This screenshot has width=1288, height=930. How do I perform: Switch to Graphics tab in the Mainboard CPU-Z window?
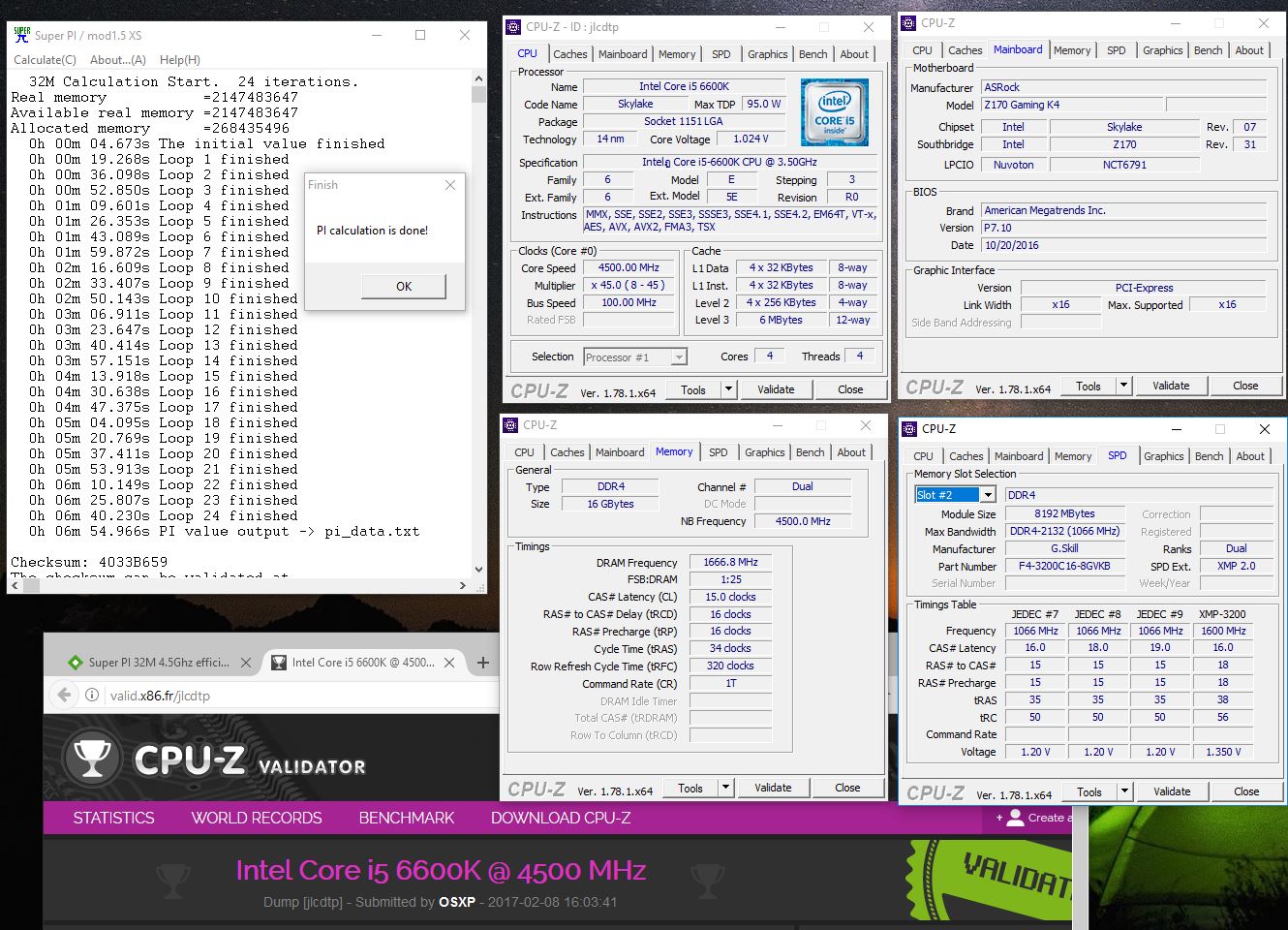1162,50
